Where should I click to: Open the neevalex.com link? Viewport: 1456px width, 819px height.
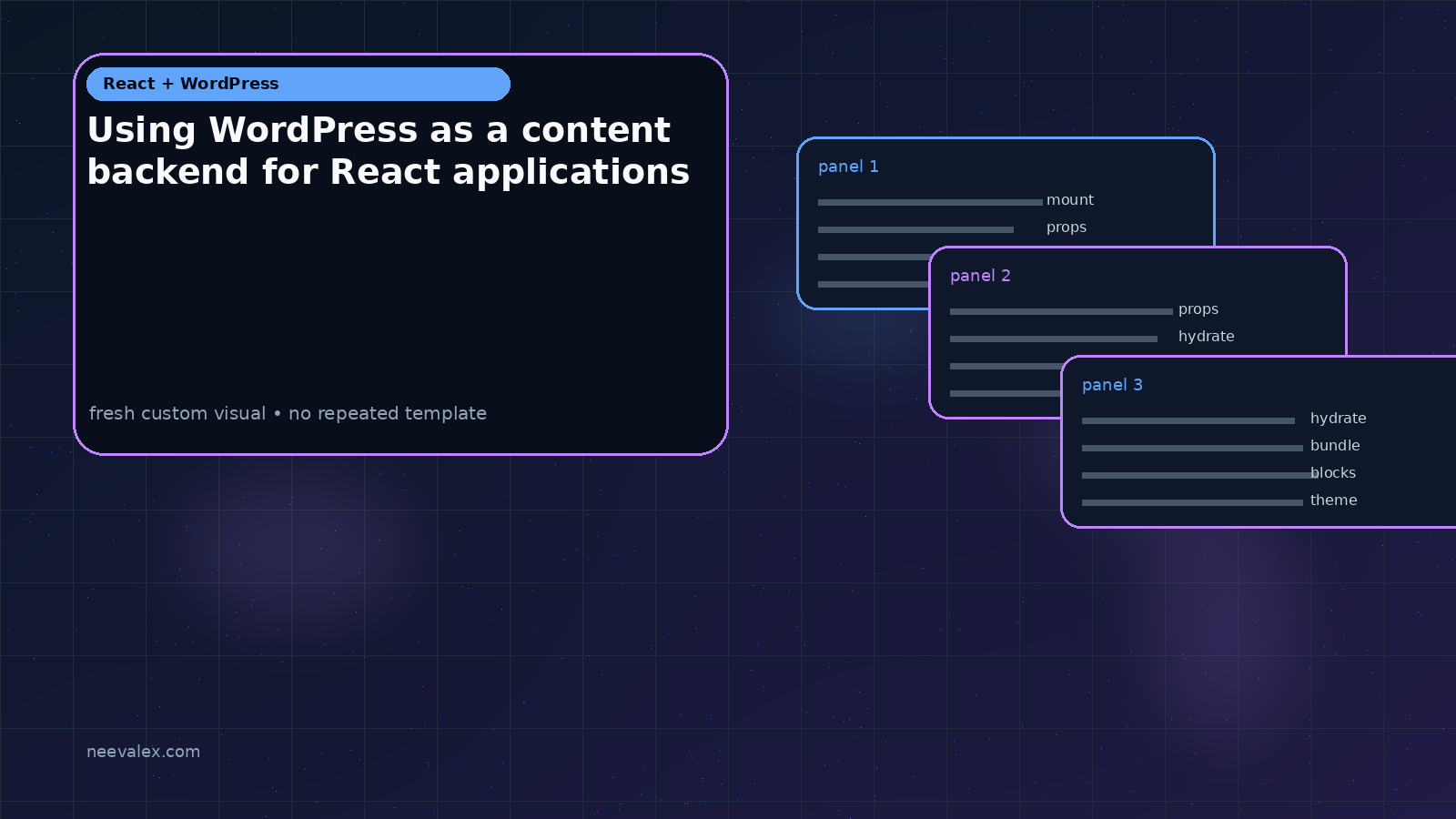pyautogui.click(x=143, y=752)
